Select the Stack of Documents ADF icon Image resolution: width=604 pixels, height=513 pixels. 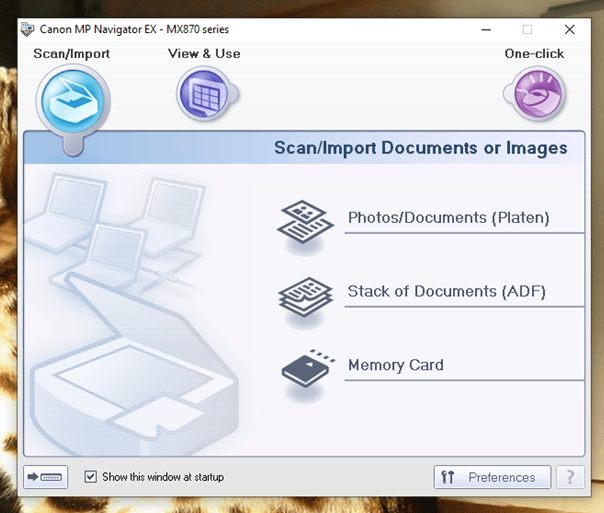(x=305, y=294)
